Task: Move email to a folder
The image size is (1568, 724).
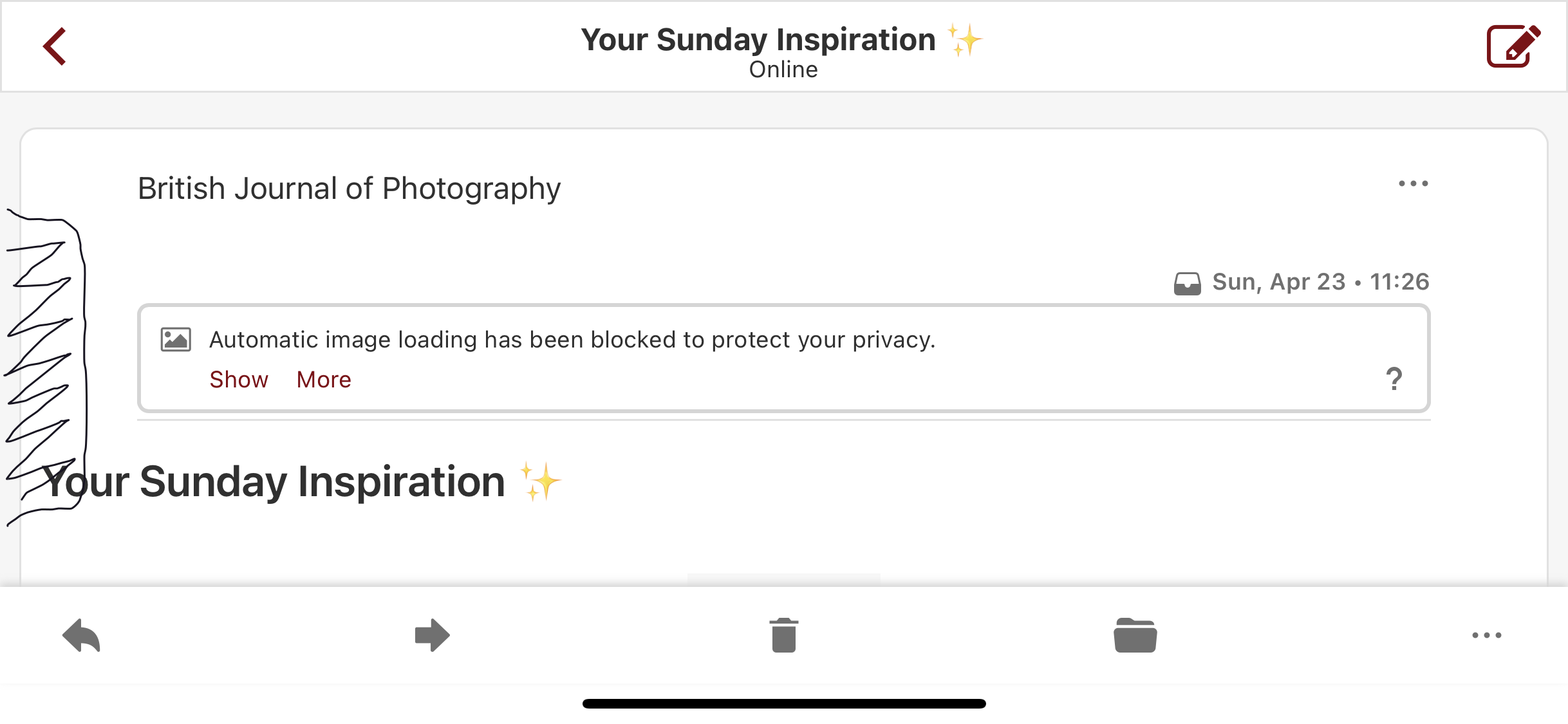Action: click(x=1135, y=635)
